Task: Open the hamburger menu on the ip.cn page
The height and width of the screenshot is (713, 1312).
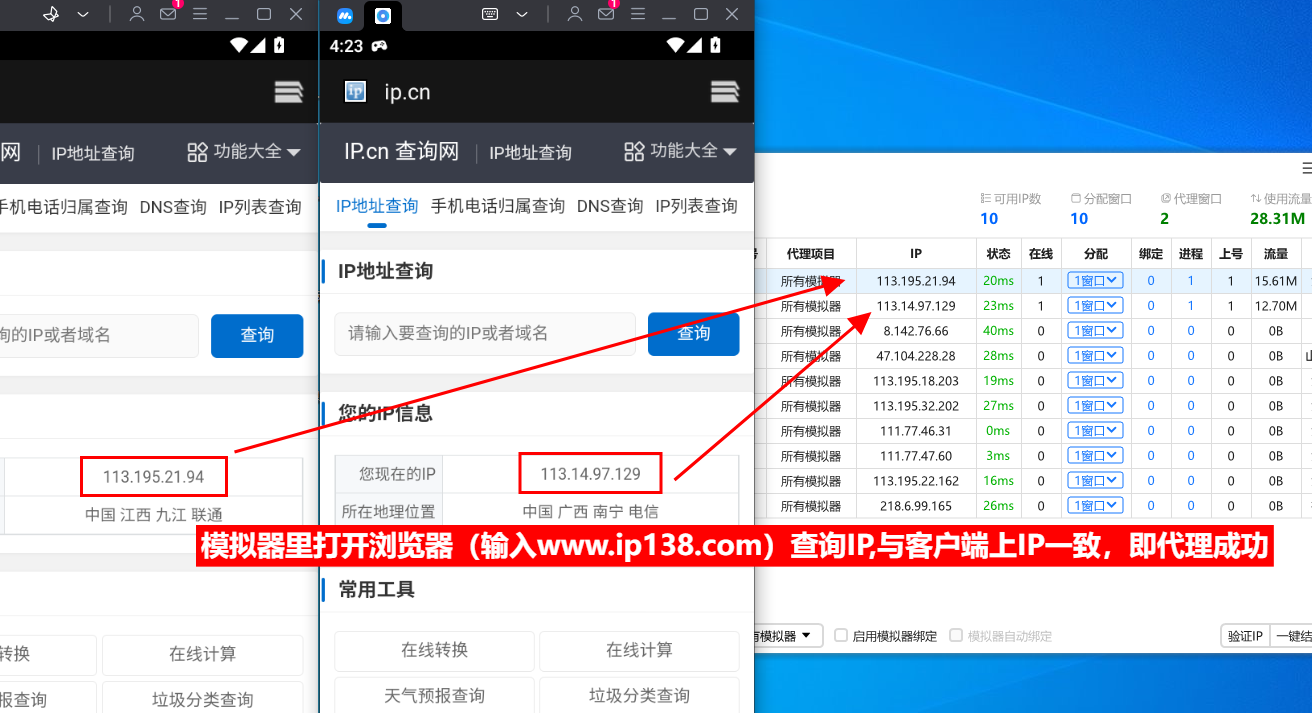Action: pyautogui.click(x=725, y=91)
